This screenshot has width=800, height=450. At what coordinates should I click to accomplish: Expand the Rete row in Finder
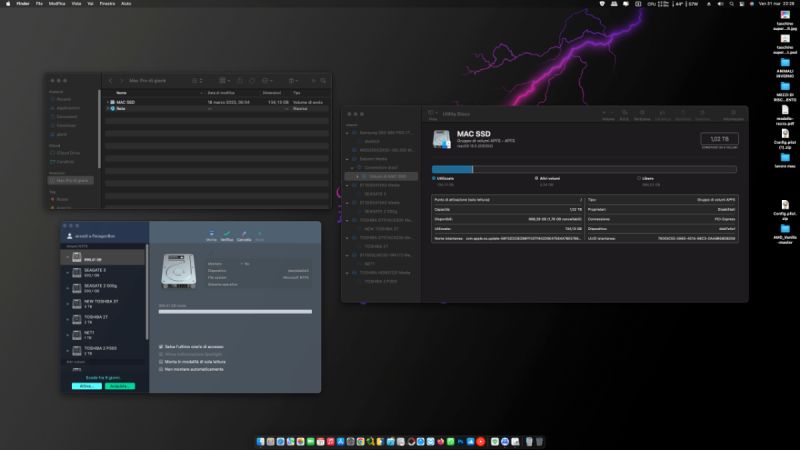pos(108,109)
